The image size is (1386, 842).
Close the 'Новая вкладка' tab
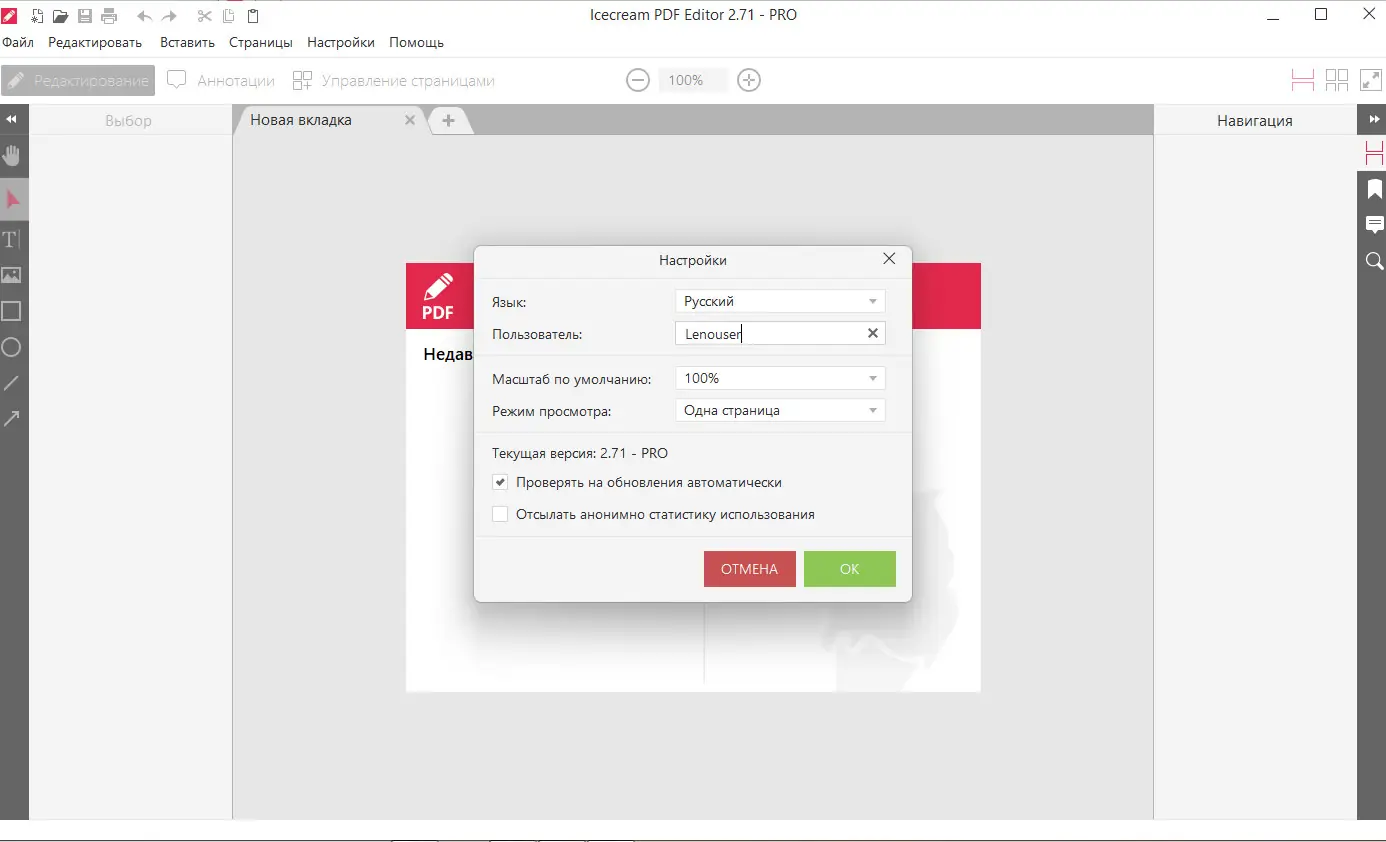409,120
